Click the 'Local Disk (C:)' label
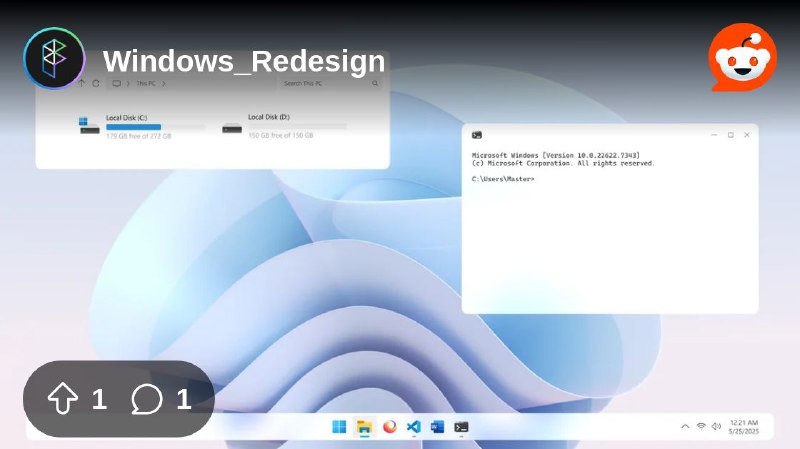 point(127,118)
